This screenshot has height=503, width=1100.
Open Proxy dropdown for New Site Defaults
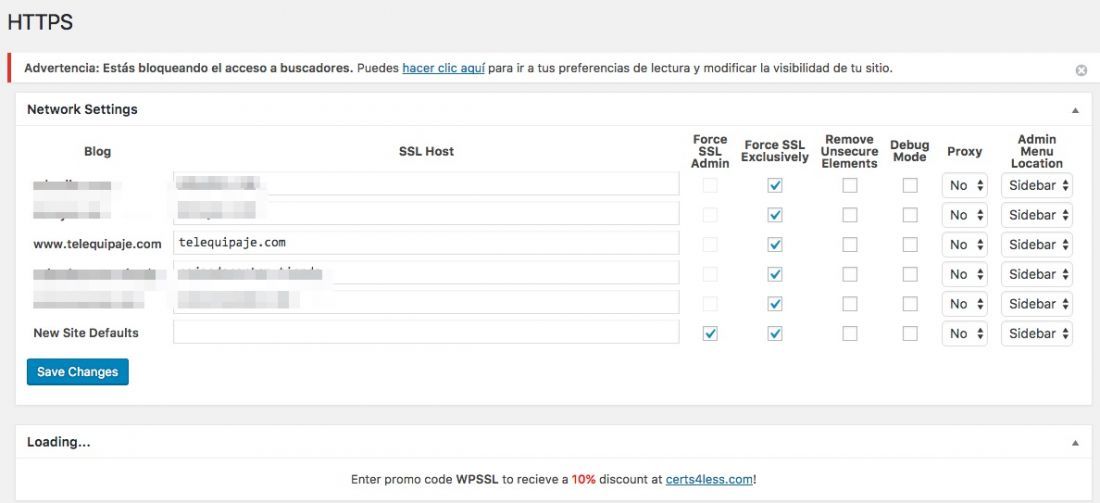965,334
